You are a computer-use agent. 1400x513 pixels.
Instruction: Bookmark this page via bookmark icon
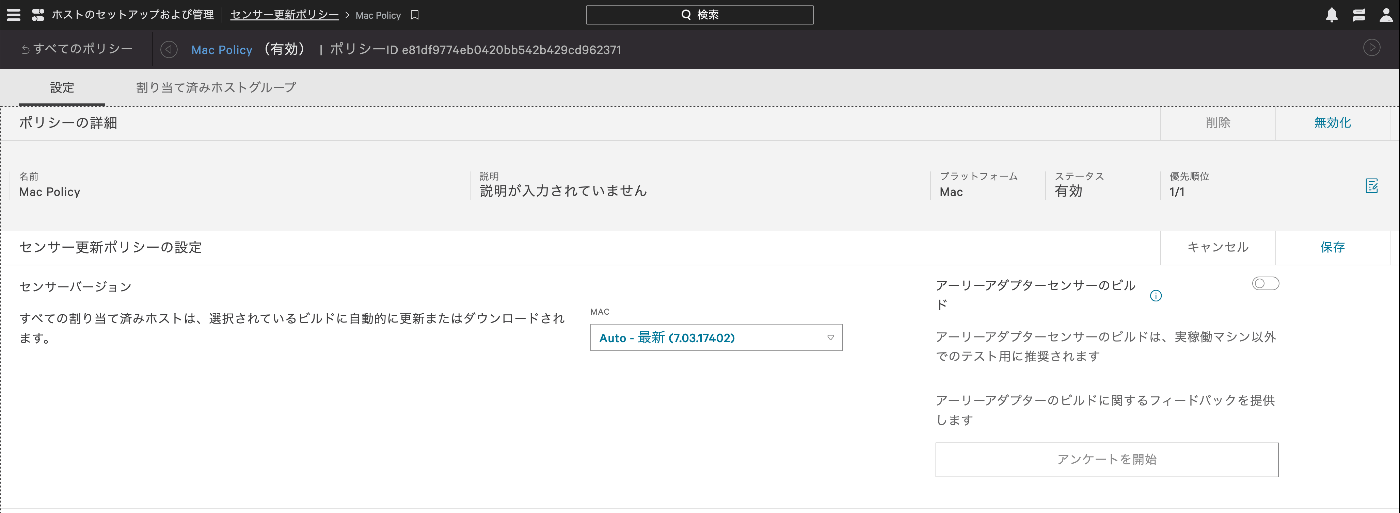[x=414, y=15]
